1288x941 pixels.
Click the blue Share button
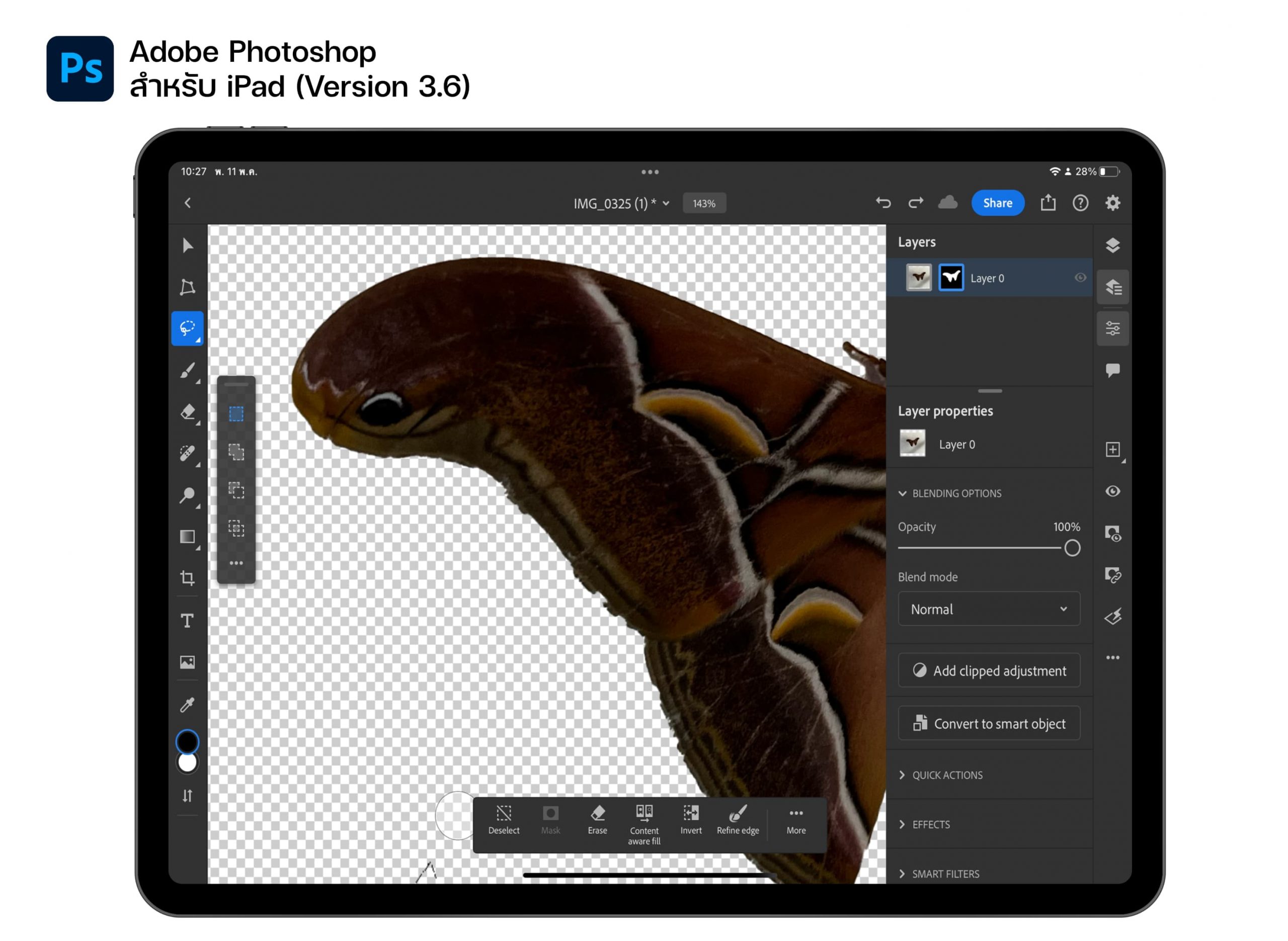click(x=998, y=203)
